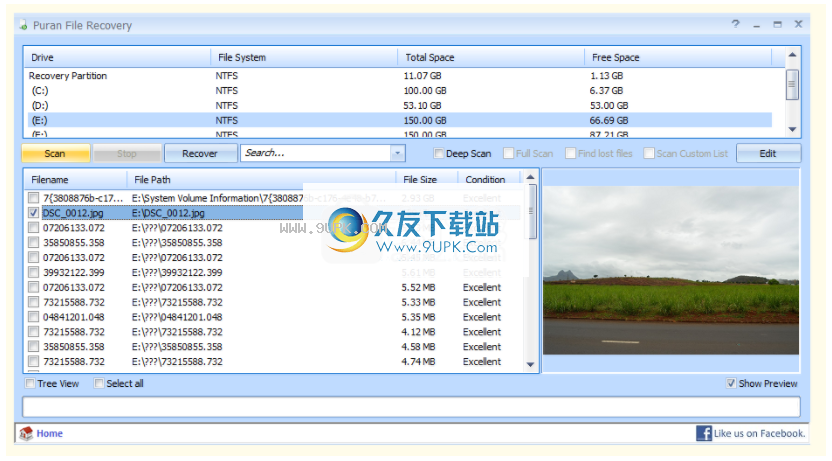832x461 pixels.
Task: Disable the Show Preview checkbox
Action: click(731, 383)
